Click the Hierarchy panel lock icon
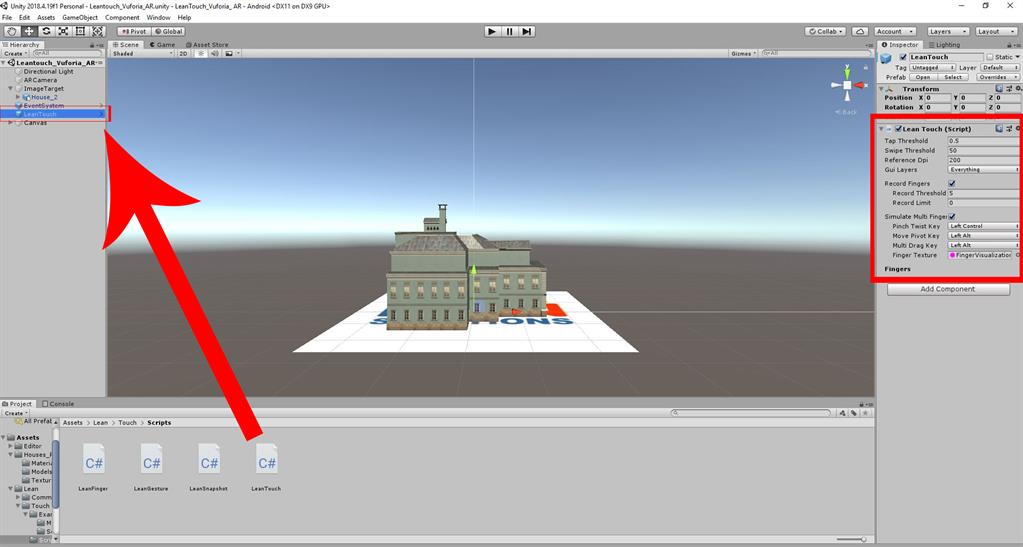The image size is (1023, 547). tap(93, 45)
